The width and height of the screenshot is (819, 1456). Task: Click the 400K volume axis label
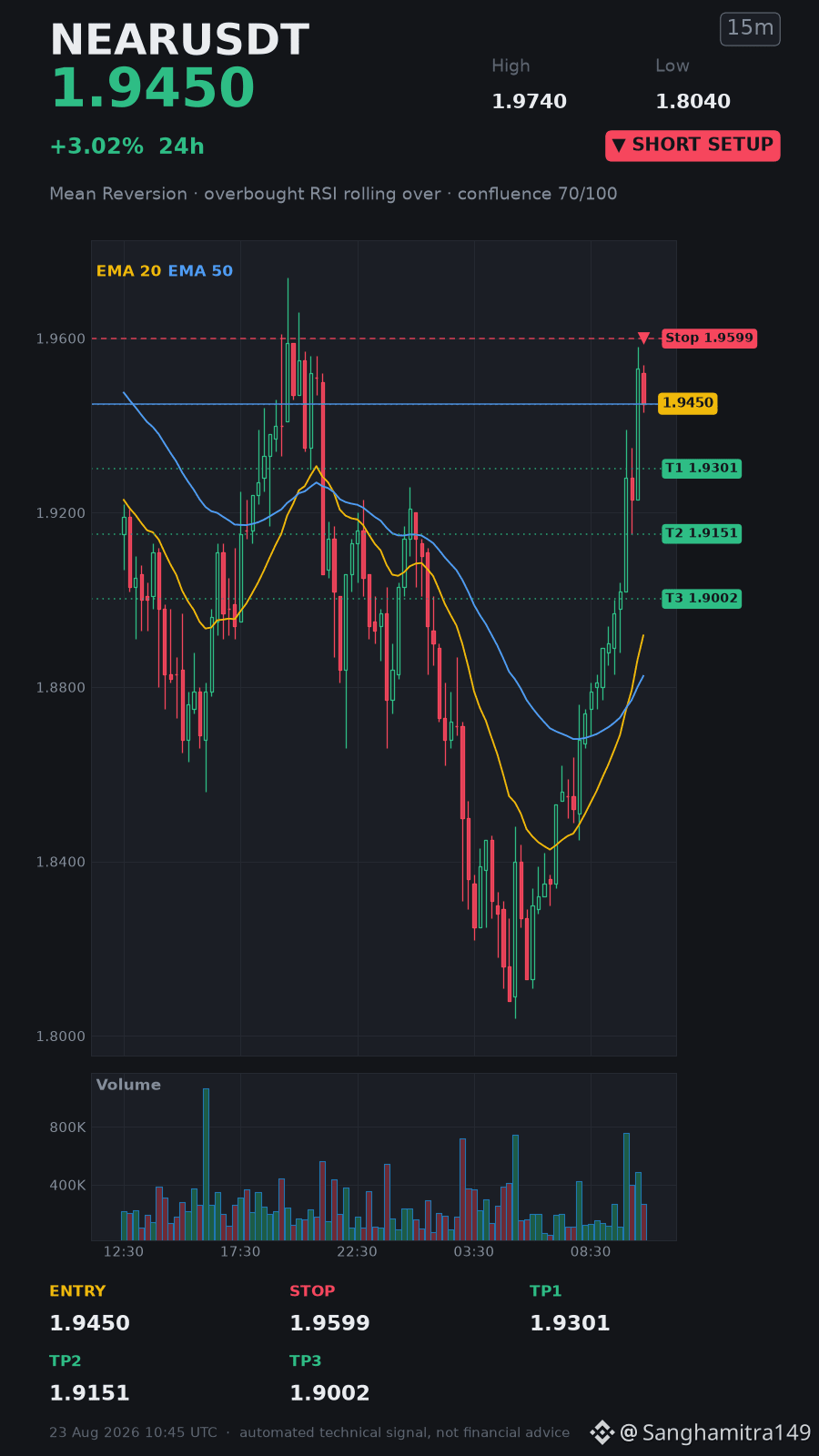coord(67,1186)
